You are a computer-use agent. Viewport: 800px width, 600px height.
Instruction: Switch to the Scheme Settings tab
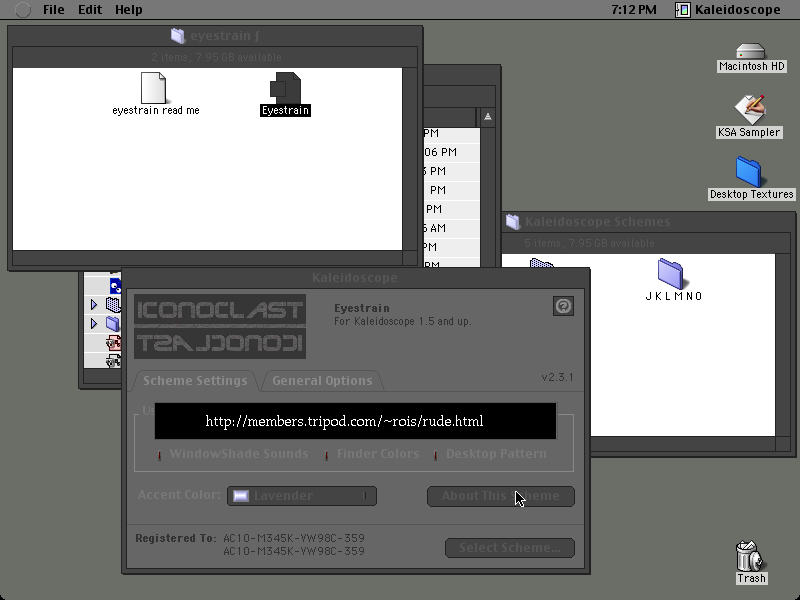click(x=195, y=381)
